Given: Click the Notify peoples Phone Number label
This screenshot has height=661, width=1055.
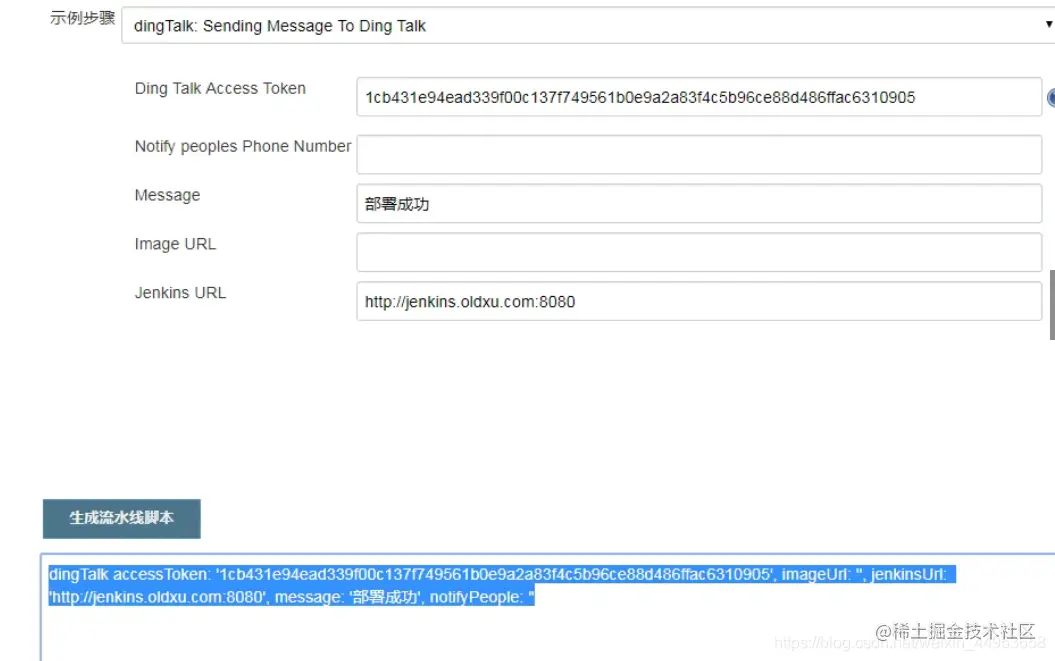Looking at the screenshot, I should pyautogui.click(x=243, y=146).
